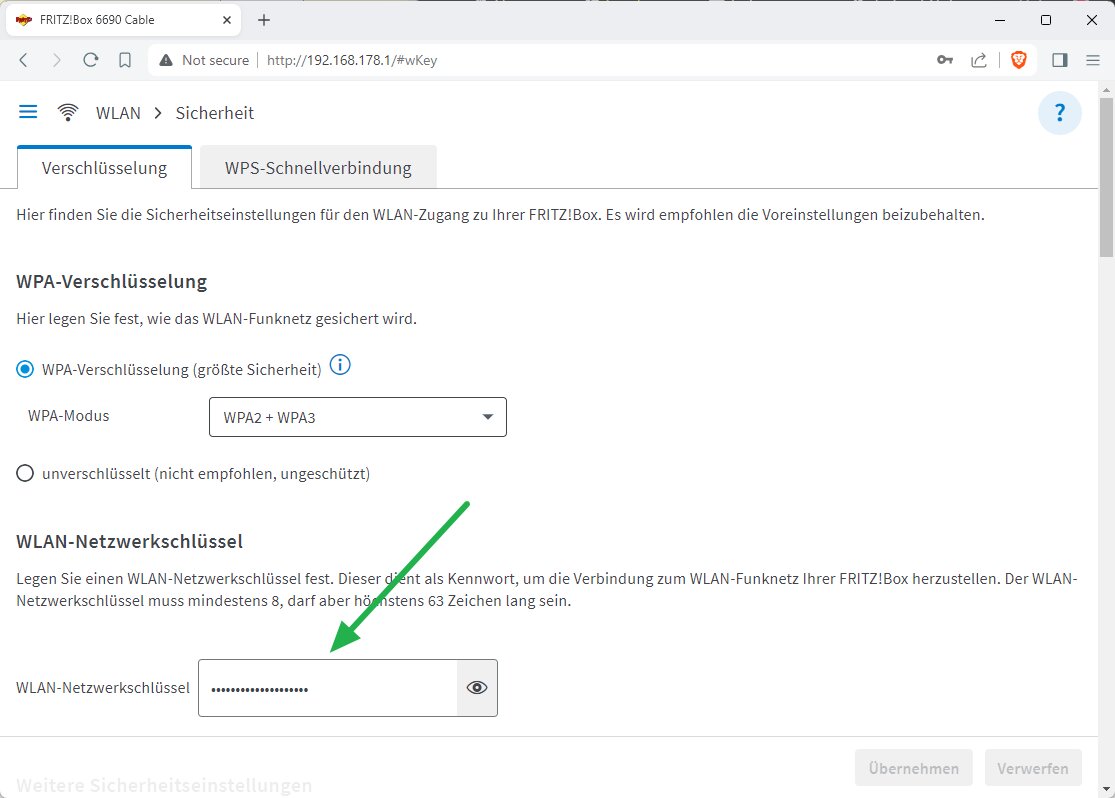Switch to the WPS-Schnellverbindung tab

pyautogui.click(x=317, y=167)
